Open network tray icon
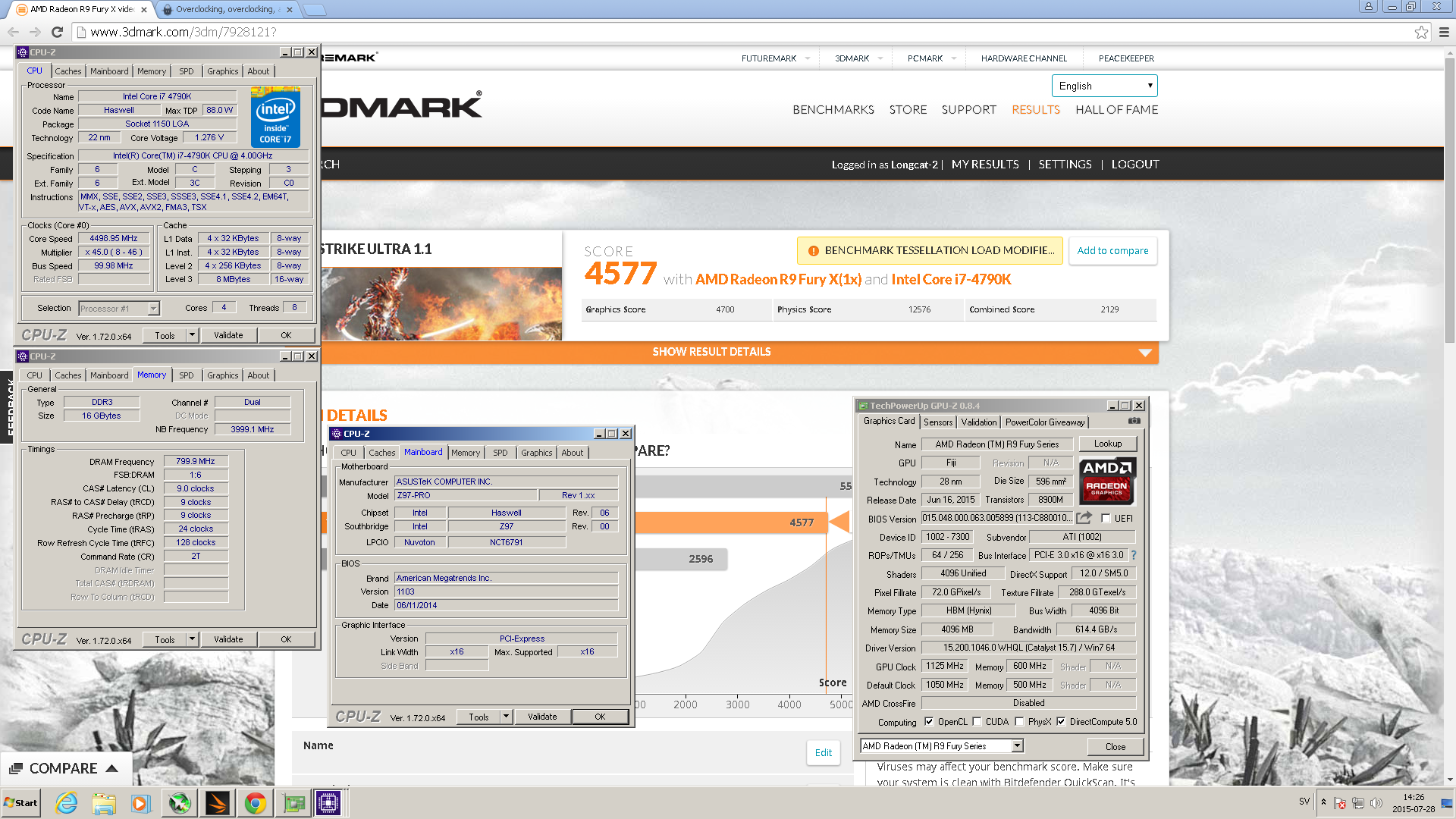Screen dimensions: 1456x819 pyautogui.click(x=1358, y=803)
